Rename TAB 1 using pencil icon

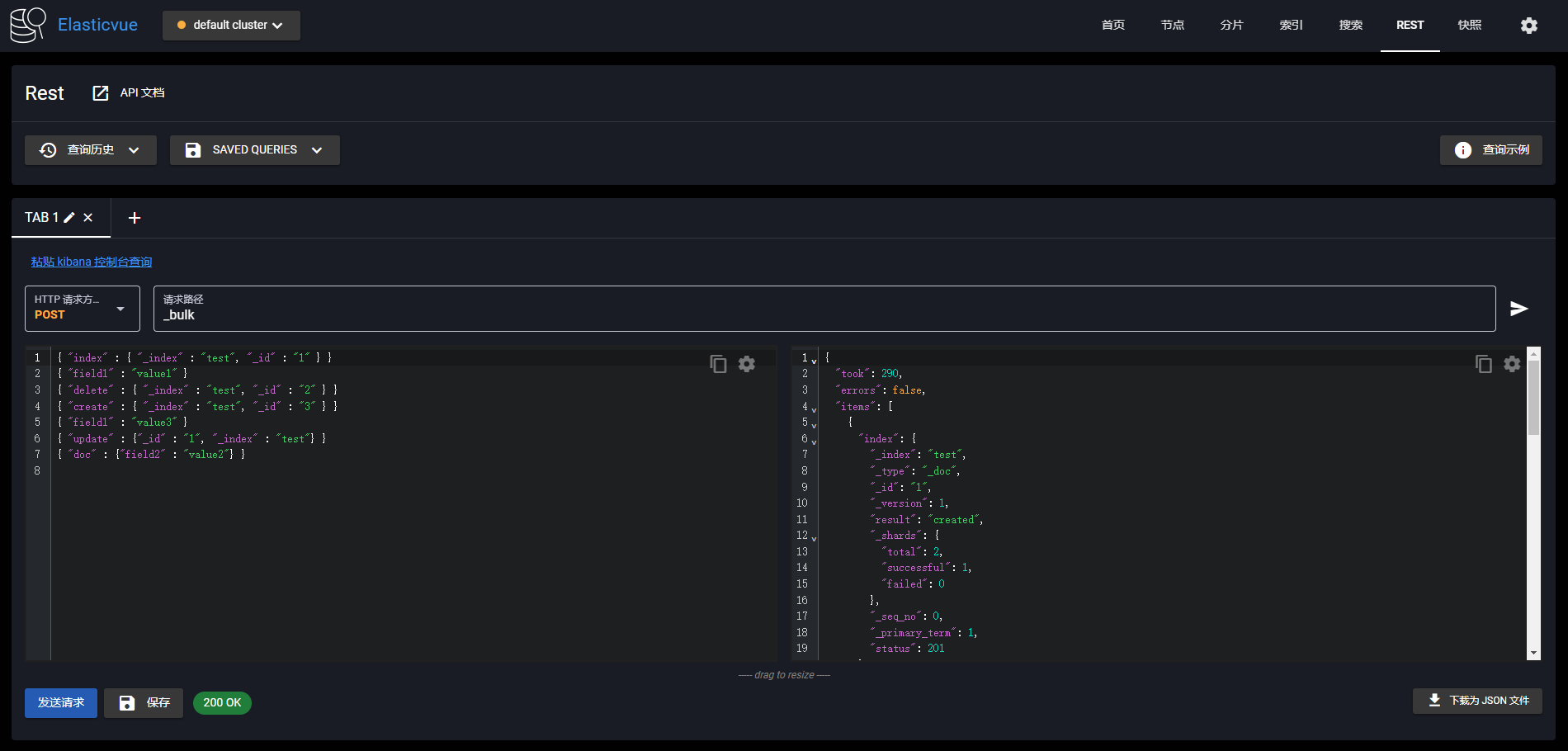coord(70,218)
